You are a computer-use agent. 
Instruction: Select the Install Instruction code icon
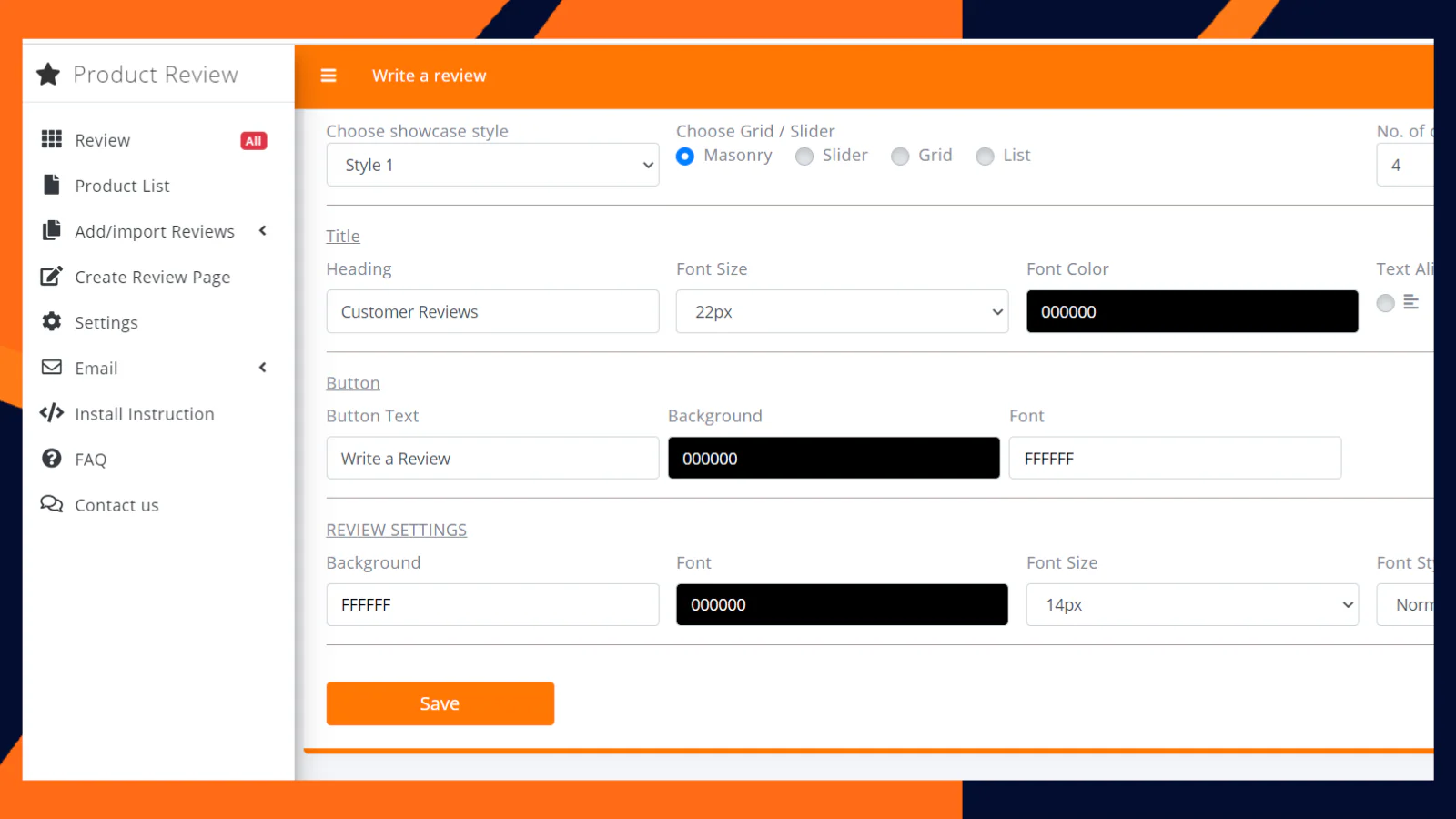[52, 413]
